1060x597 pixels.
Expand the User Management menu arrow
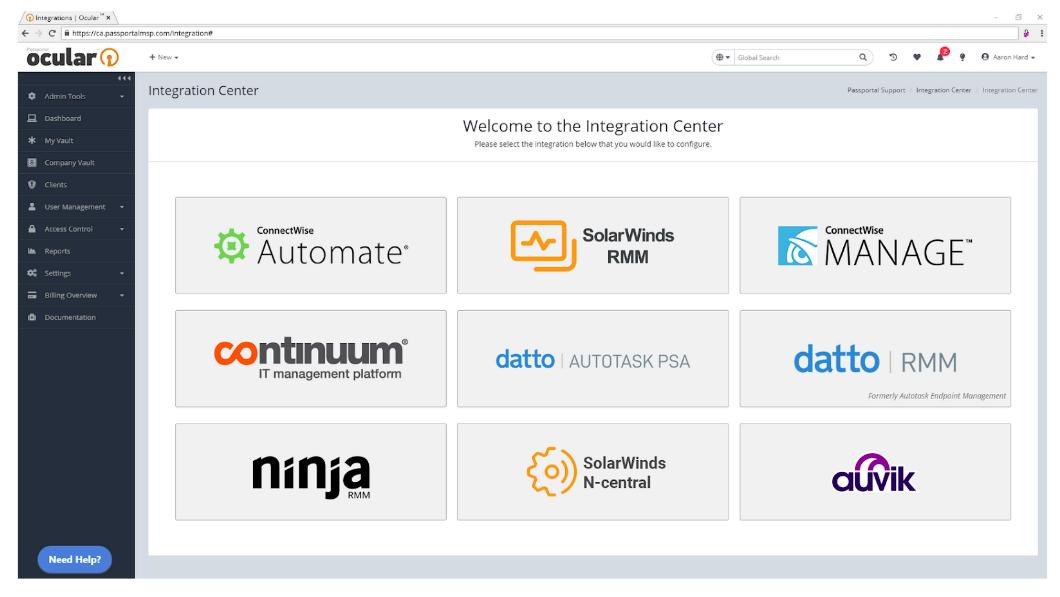(x=122, y=207)
